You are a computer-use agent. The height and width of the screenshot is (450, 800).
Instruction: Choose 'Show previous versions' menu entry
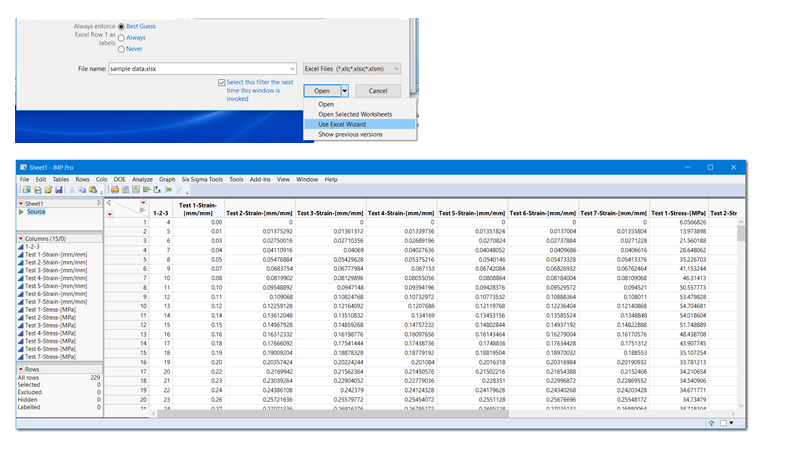(x=359, y=135)
